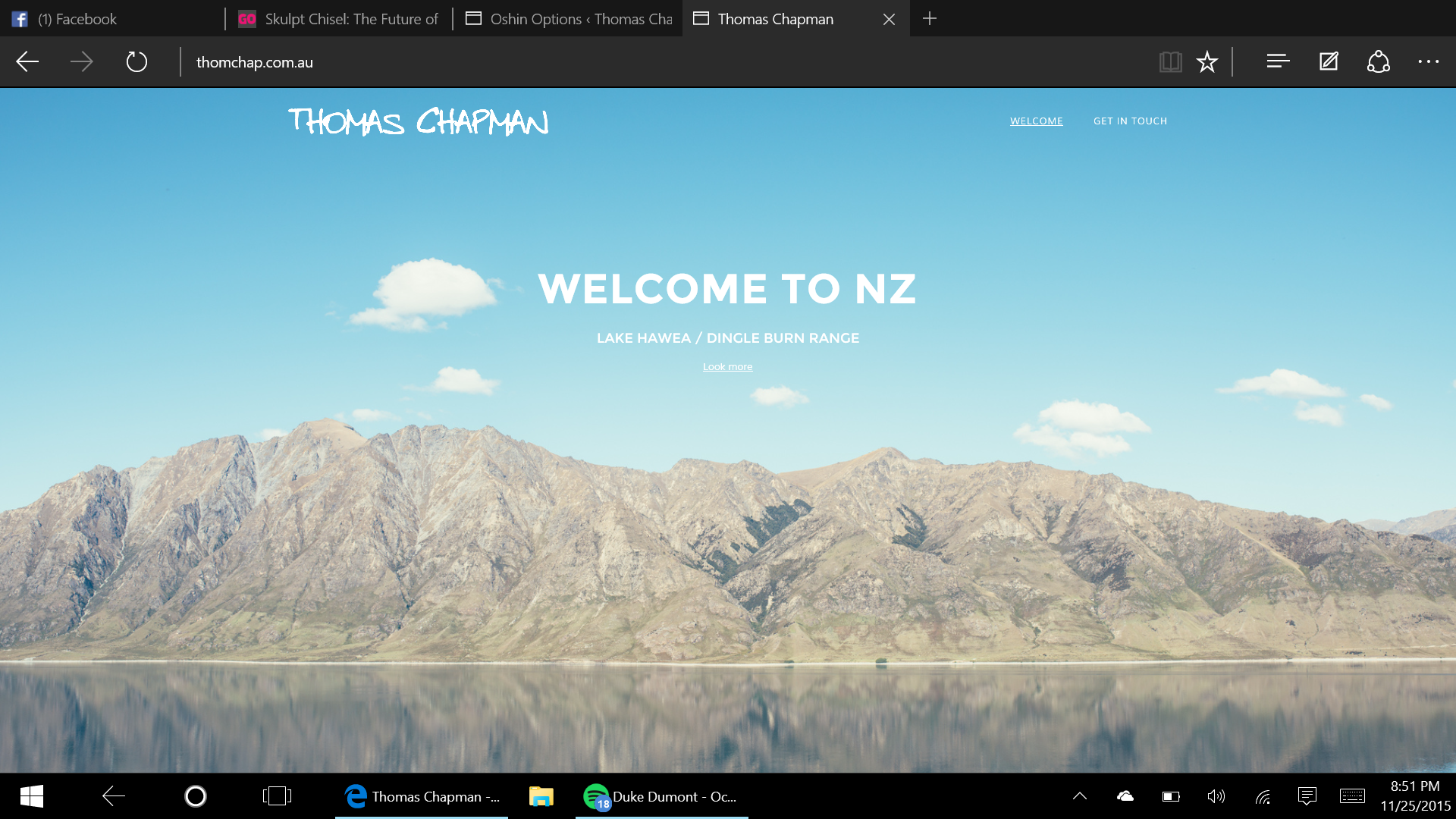
Task: Open the Hub lines icon
Action: point(1278,62)
